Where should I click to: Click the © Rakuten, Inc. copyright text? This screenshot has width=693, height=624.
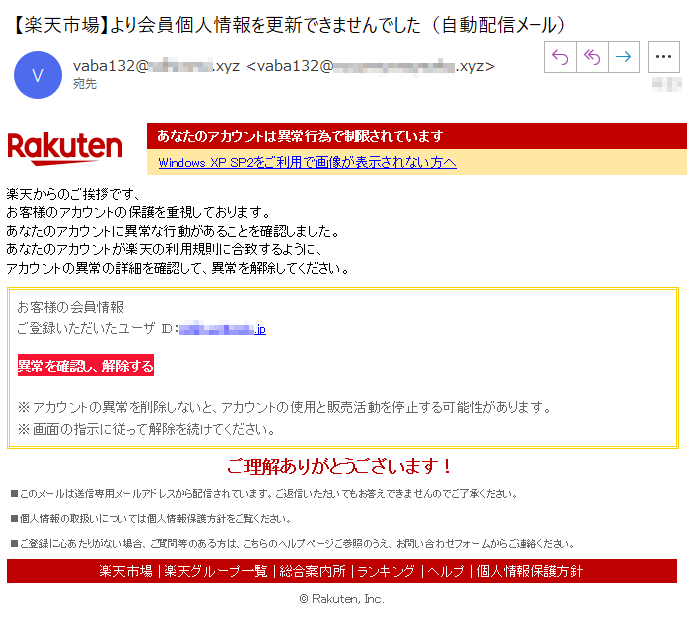tap(342, 599)
